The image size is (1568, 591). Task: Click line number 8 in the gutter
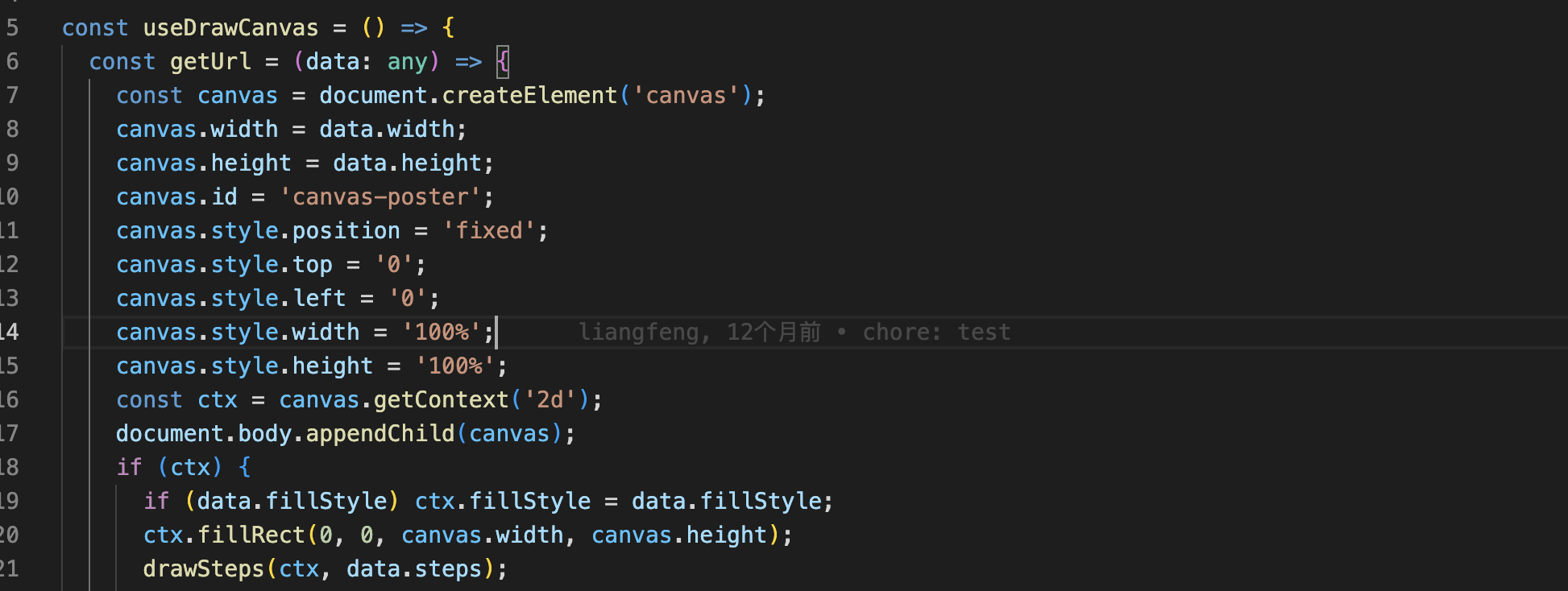click(x=12, y=130)
